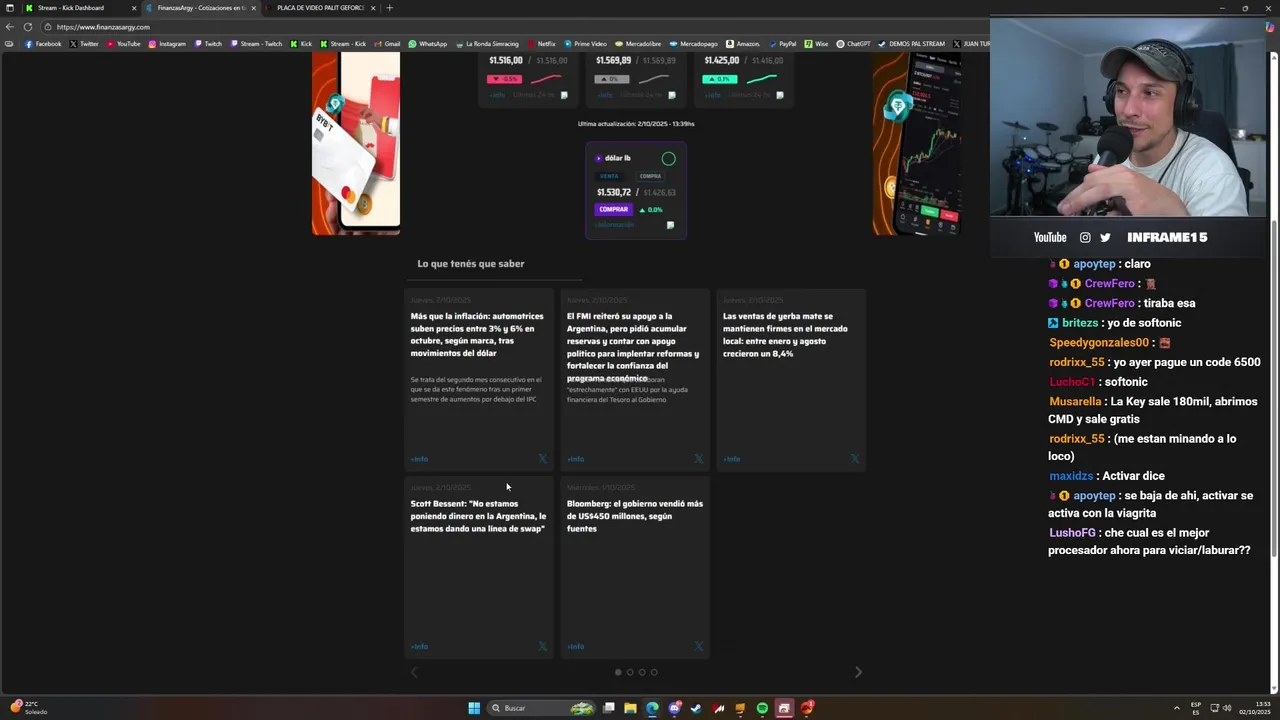The image size is (1280, 720).
Task: Share the Scott Bessent news card on X
Action: point(542,646)
